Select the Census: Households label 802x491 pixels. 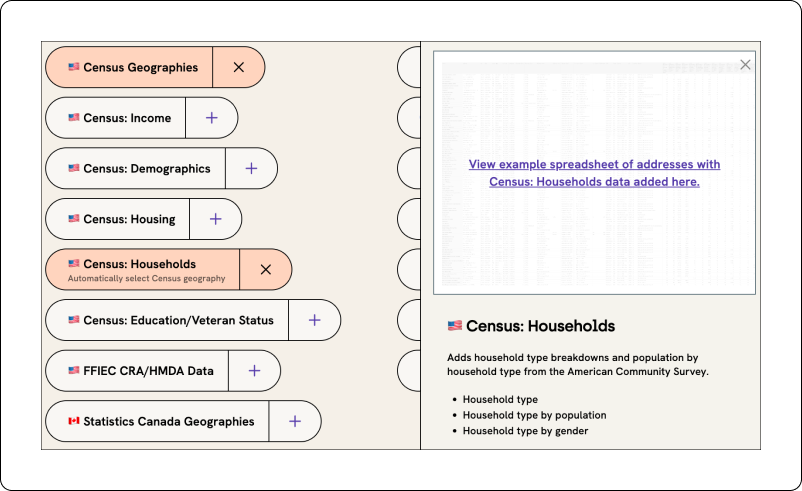tap(140, 264)
